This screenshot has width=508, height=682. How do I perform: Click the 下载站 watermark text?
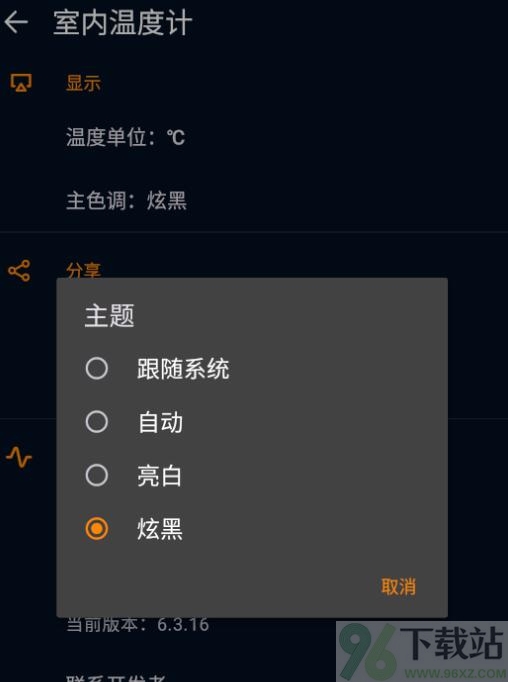452,643
